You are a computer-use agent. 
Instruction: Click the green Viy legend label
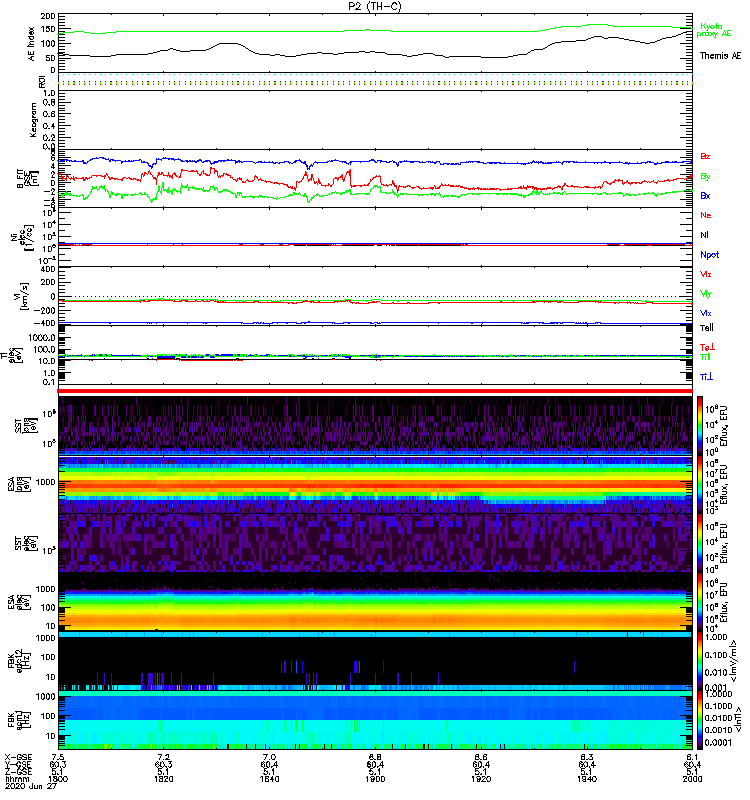[x=706, y=294]
